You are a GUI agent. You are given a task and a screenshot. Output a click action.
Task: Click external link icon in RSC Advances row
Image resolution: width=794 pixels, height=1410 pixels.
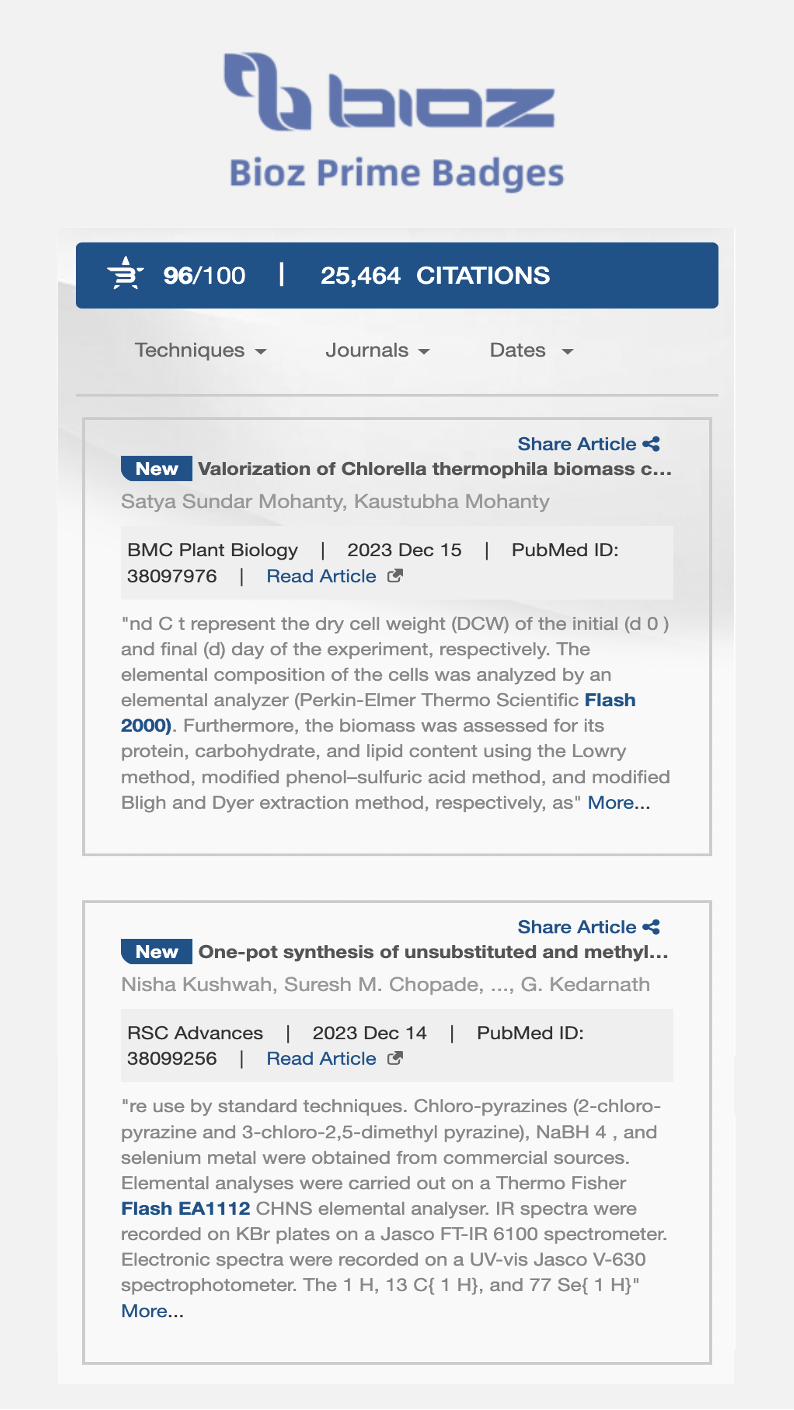395,1059
